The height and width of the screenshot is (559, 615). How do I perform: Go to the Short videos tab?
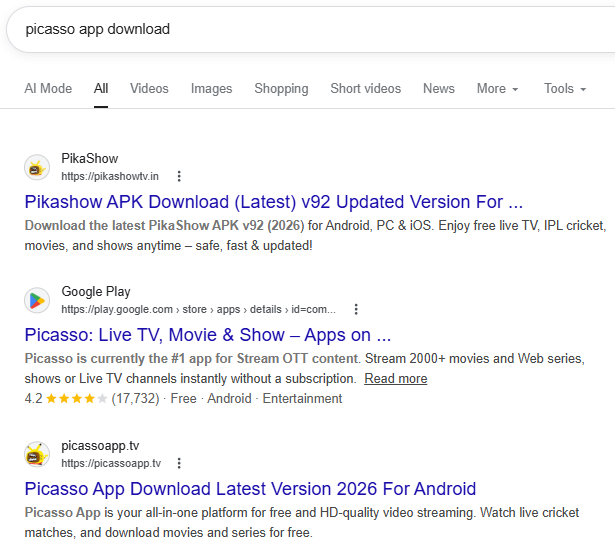click(365, 88)
